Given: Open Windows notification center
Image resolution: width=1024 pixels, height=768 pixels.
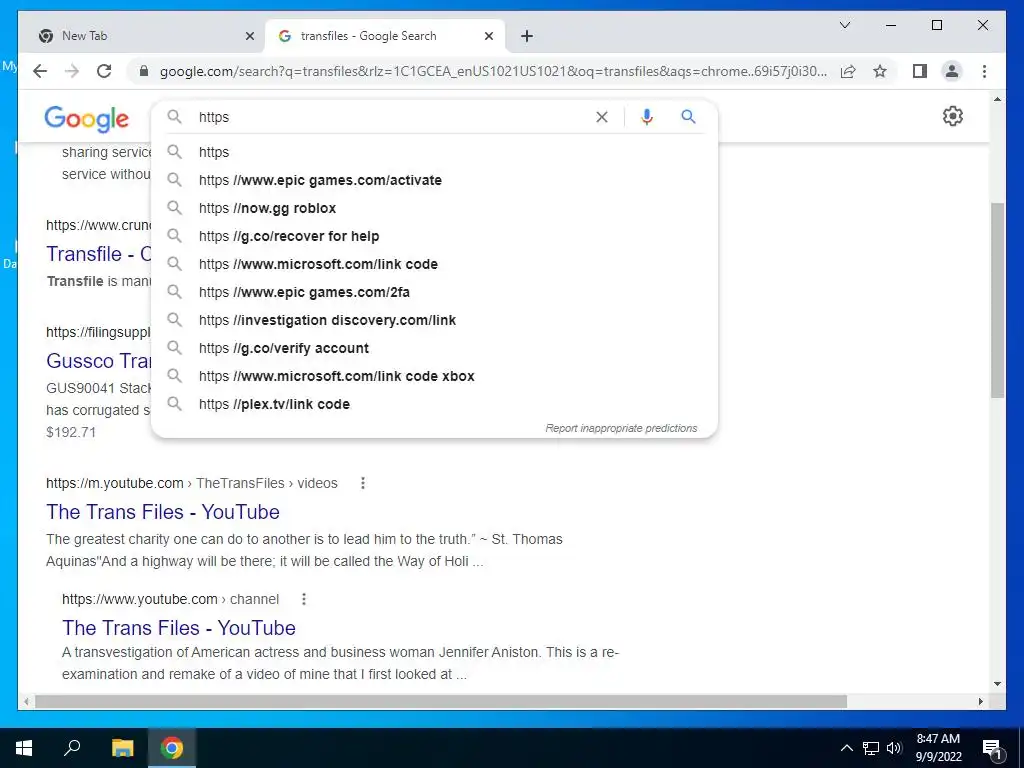Looking at the screenshot, I should pyautogui.click(x=993, y=748).
